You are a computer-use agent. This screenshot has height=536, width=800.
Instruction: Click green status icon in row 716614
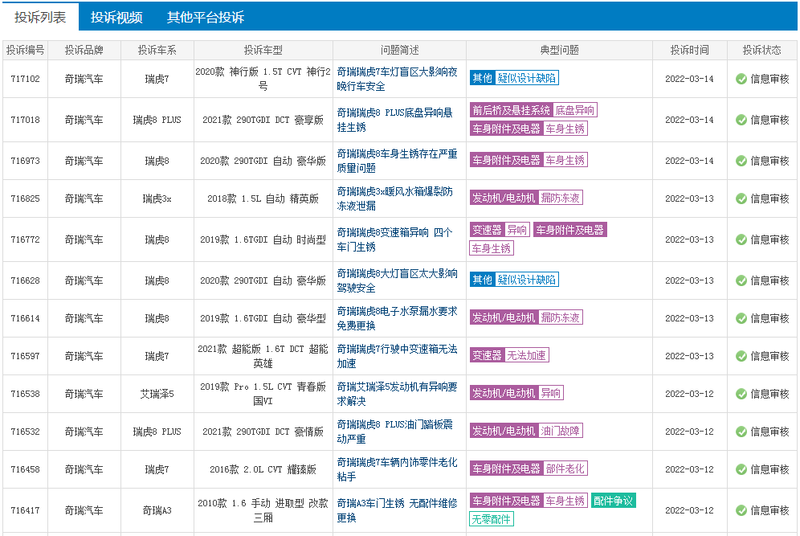tap(741, 318)
